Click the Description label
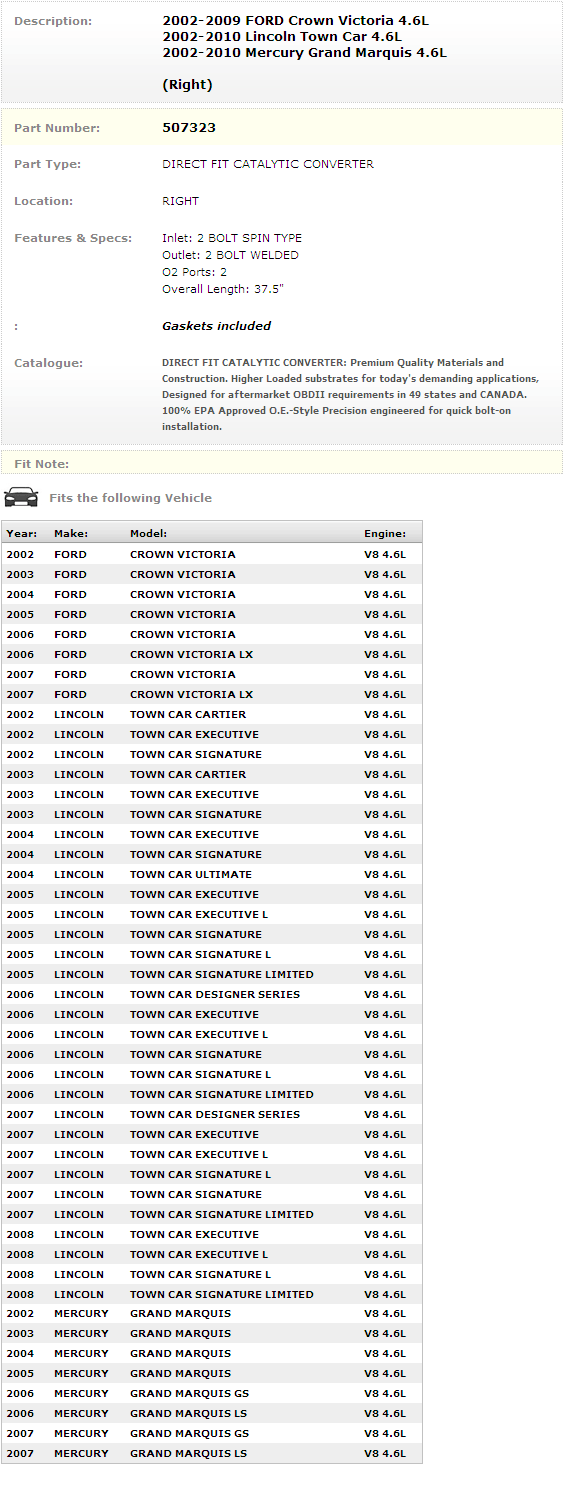570x1493 pixels. pos(53,21)
